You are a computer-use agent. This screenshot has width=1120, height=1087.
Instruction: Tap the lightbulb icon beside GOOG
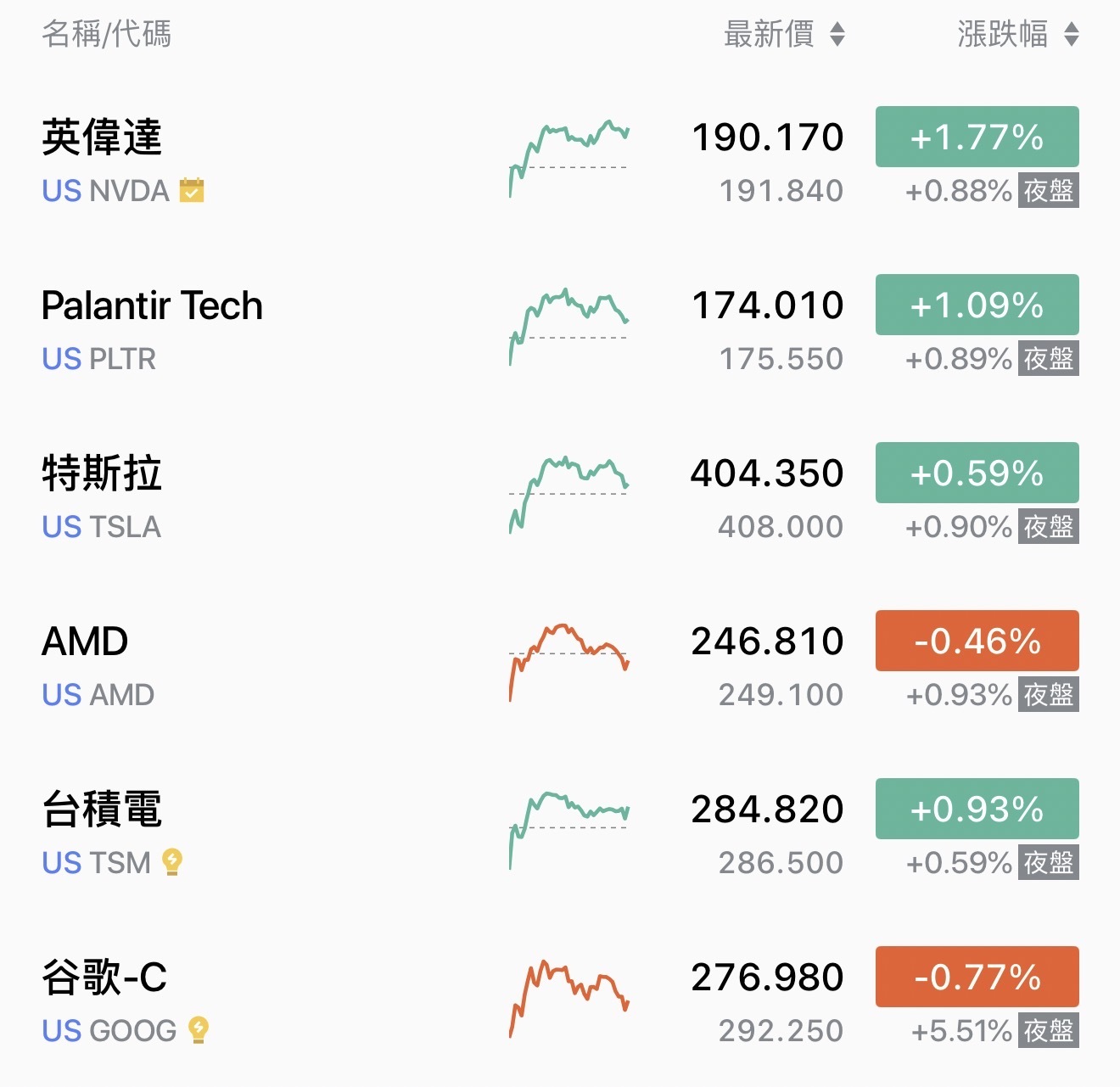199,1029
